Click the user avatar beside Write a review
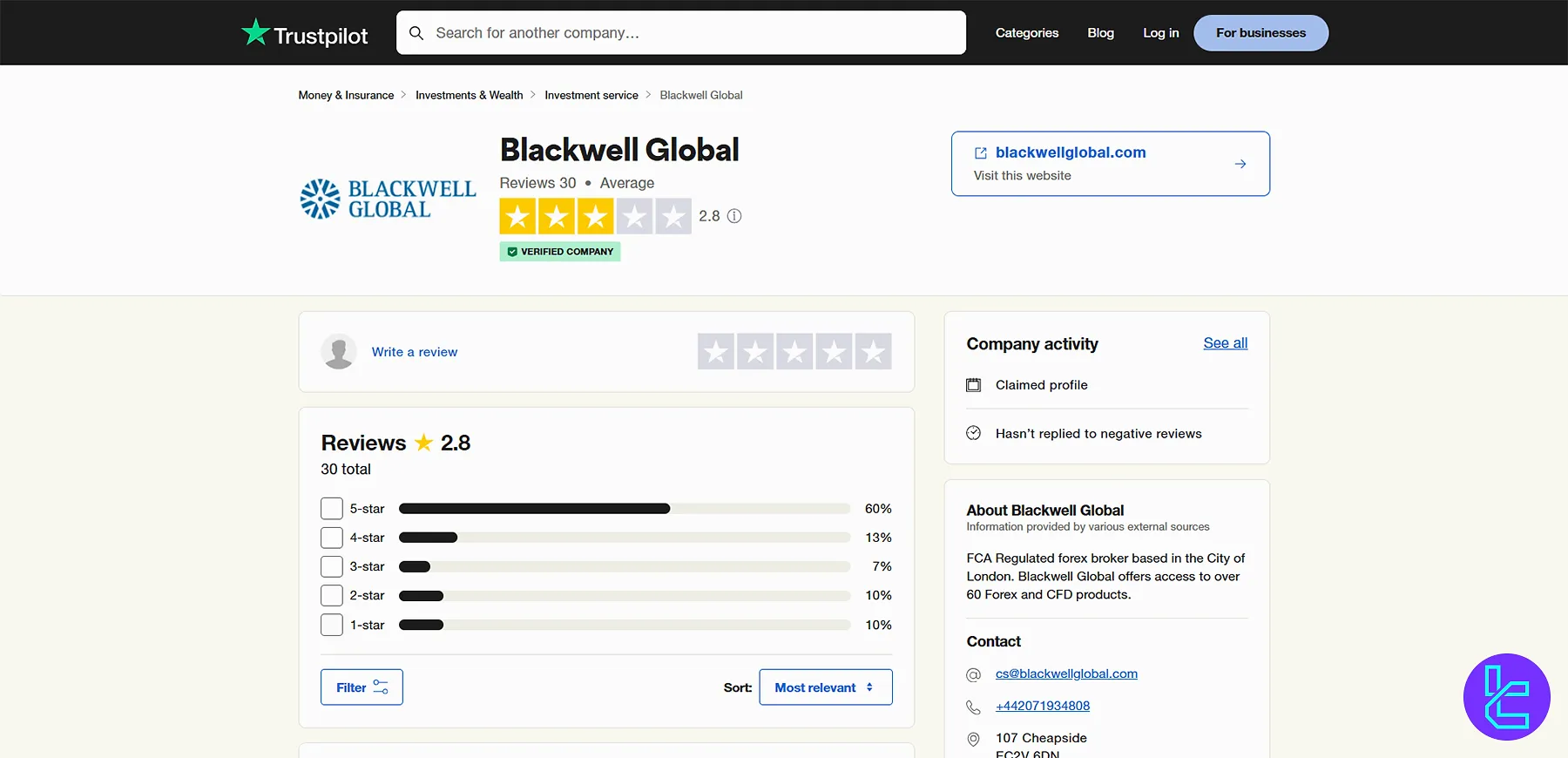The image size is (1568, 758). (339, 352)
